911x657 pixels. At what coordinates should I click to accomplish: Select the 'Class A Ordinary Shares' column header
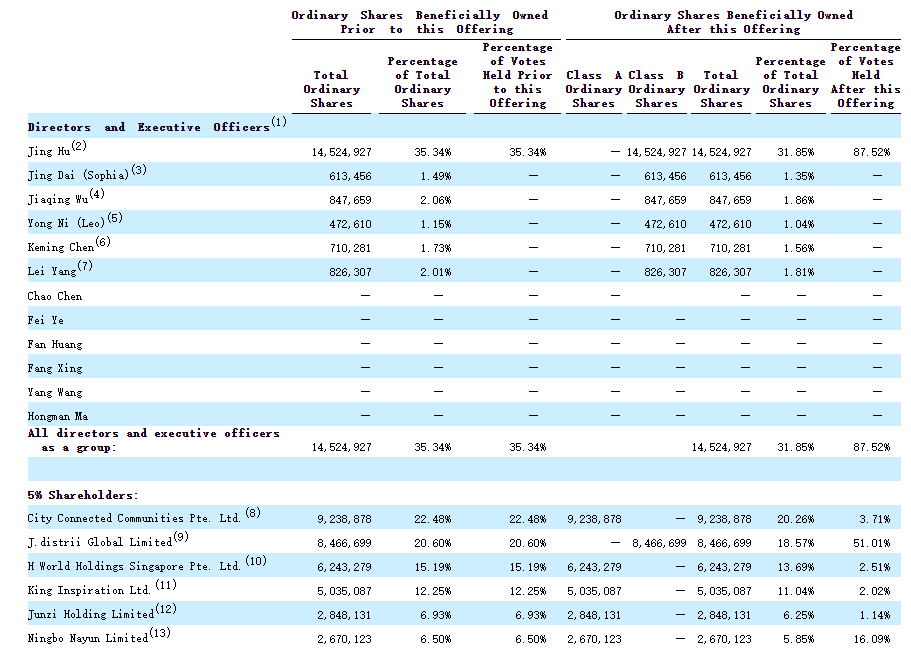tap(594, 89)
